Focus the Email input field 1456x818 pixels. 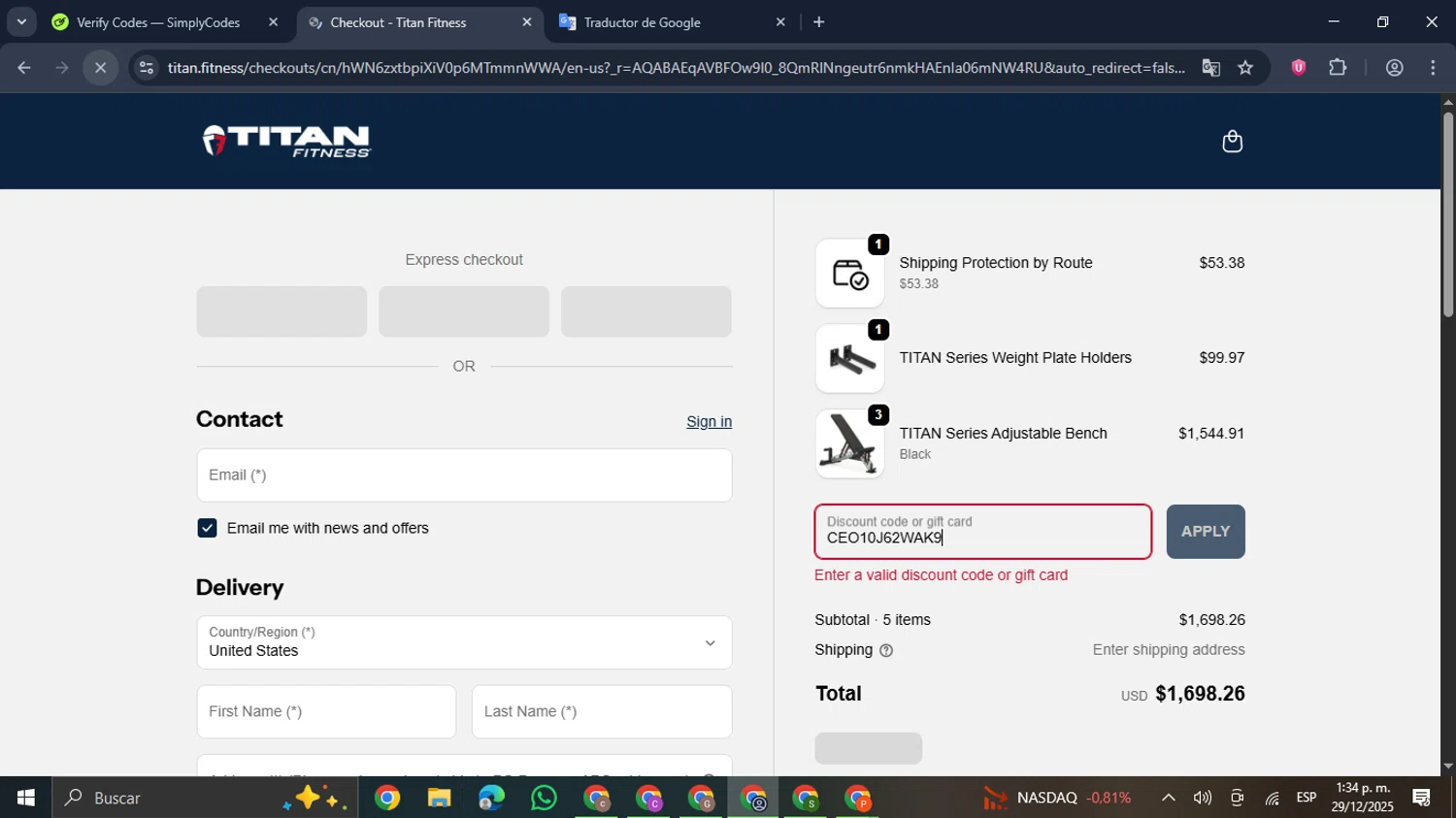pos(464,475)
